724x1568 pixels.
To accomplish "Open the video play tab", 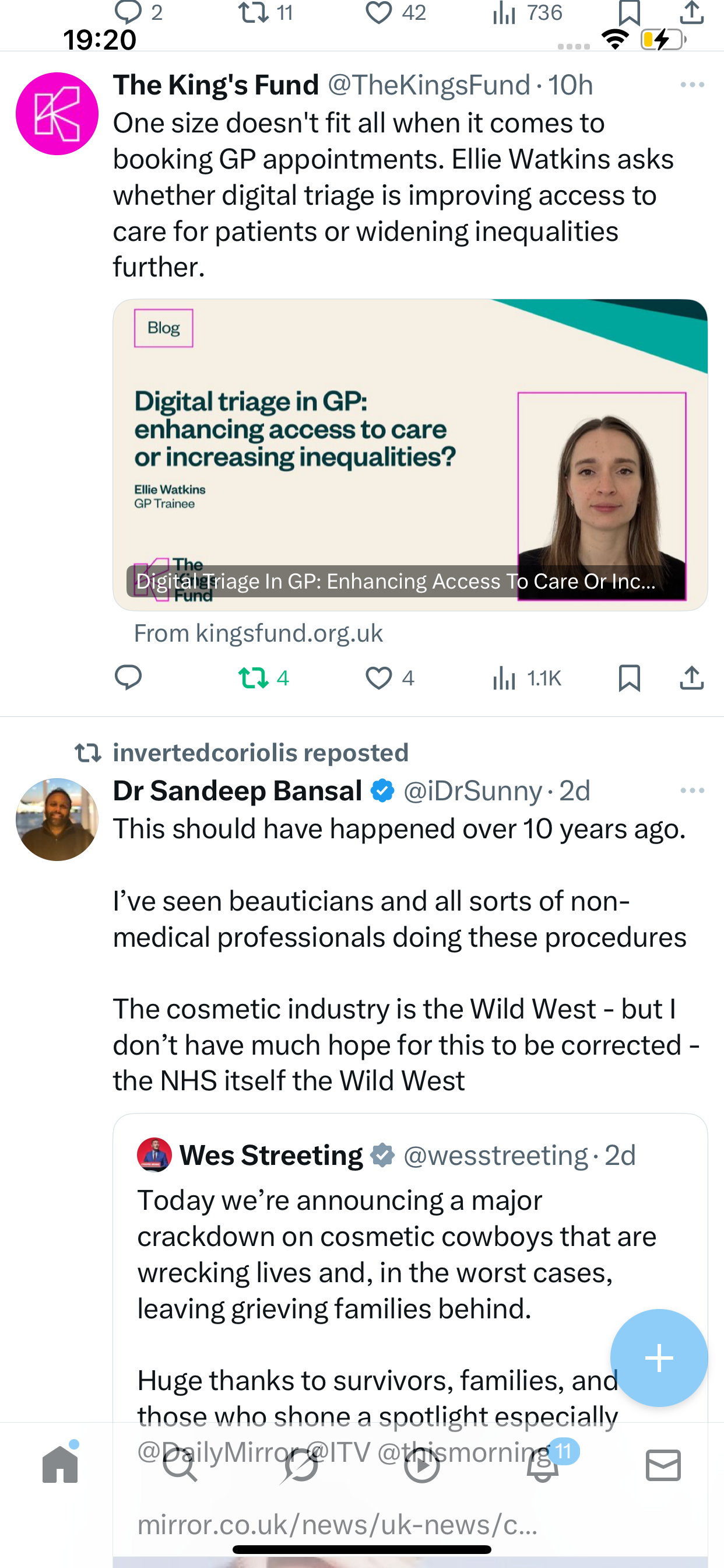I will pos(421,1465).
